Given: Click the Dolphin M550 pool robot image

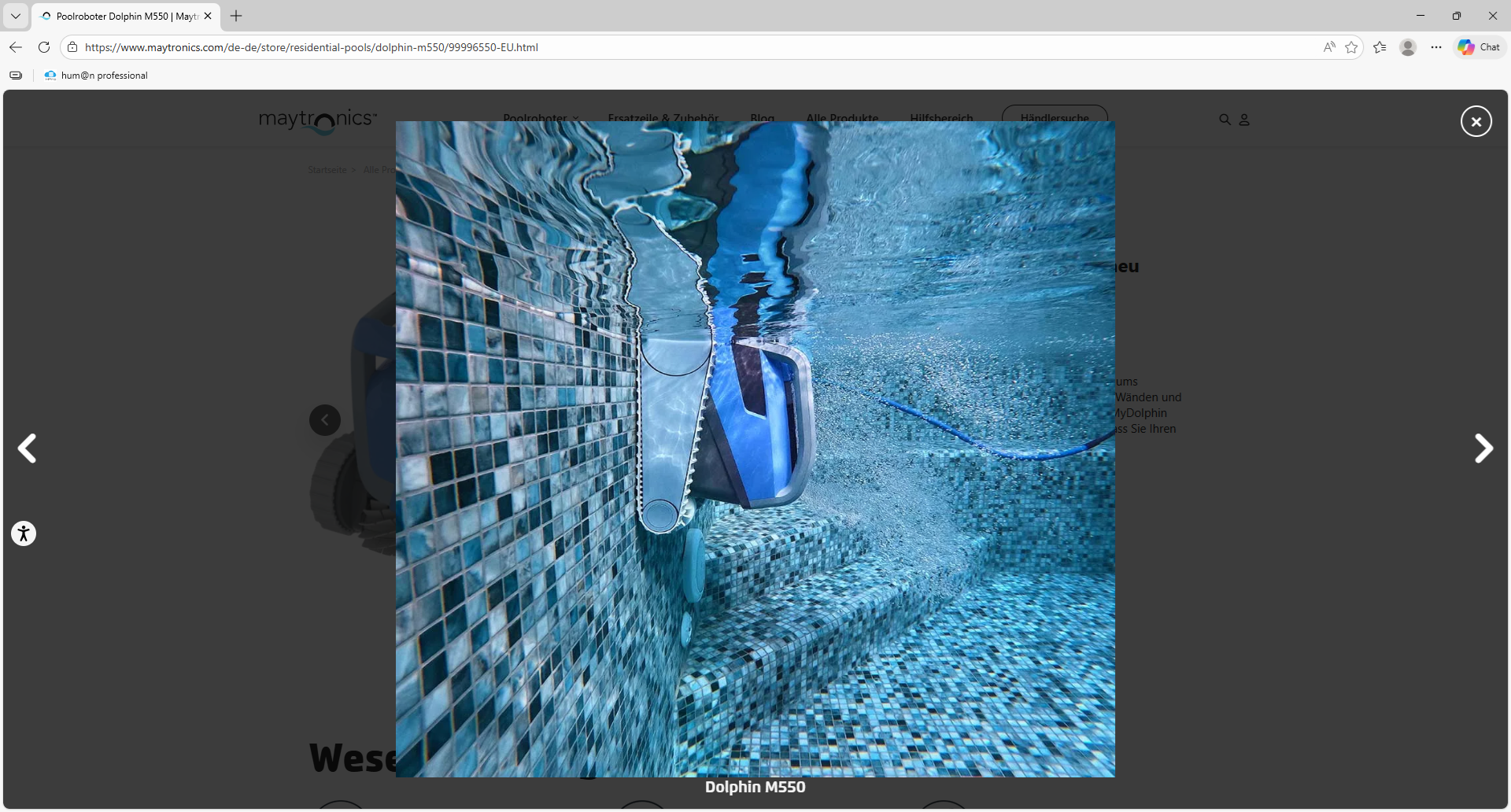Looking at the screenshot, I should tap(755, 448).
